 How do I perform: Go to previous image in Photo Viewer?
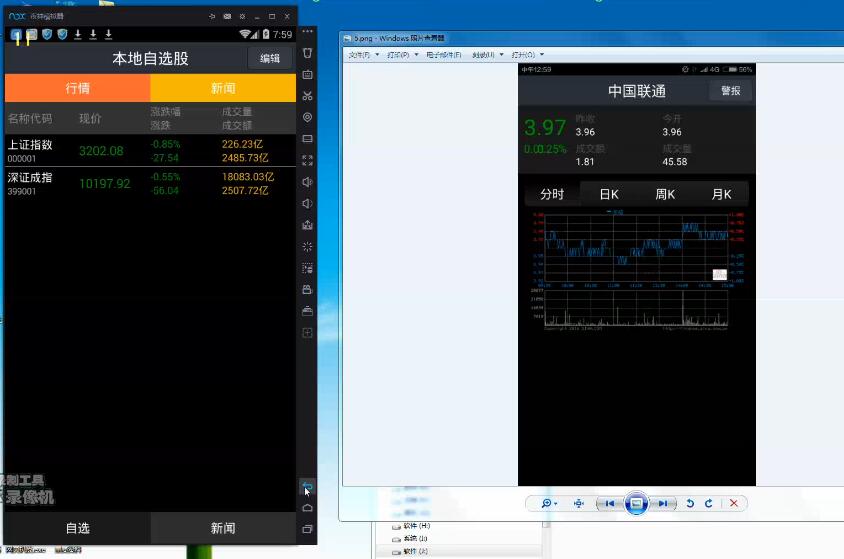point(610,503)
